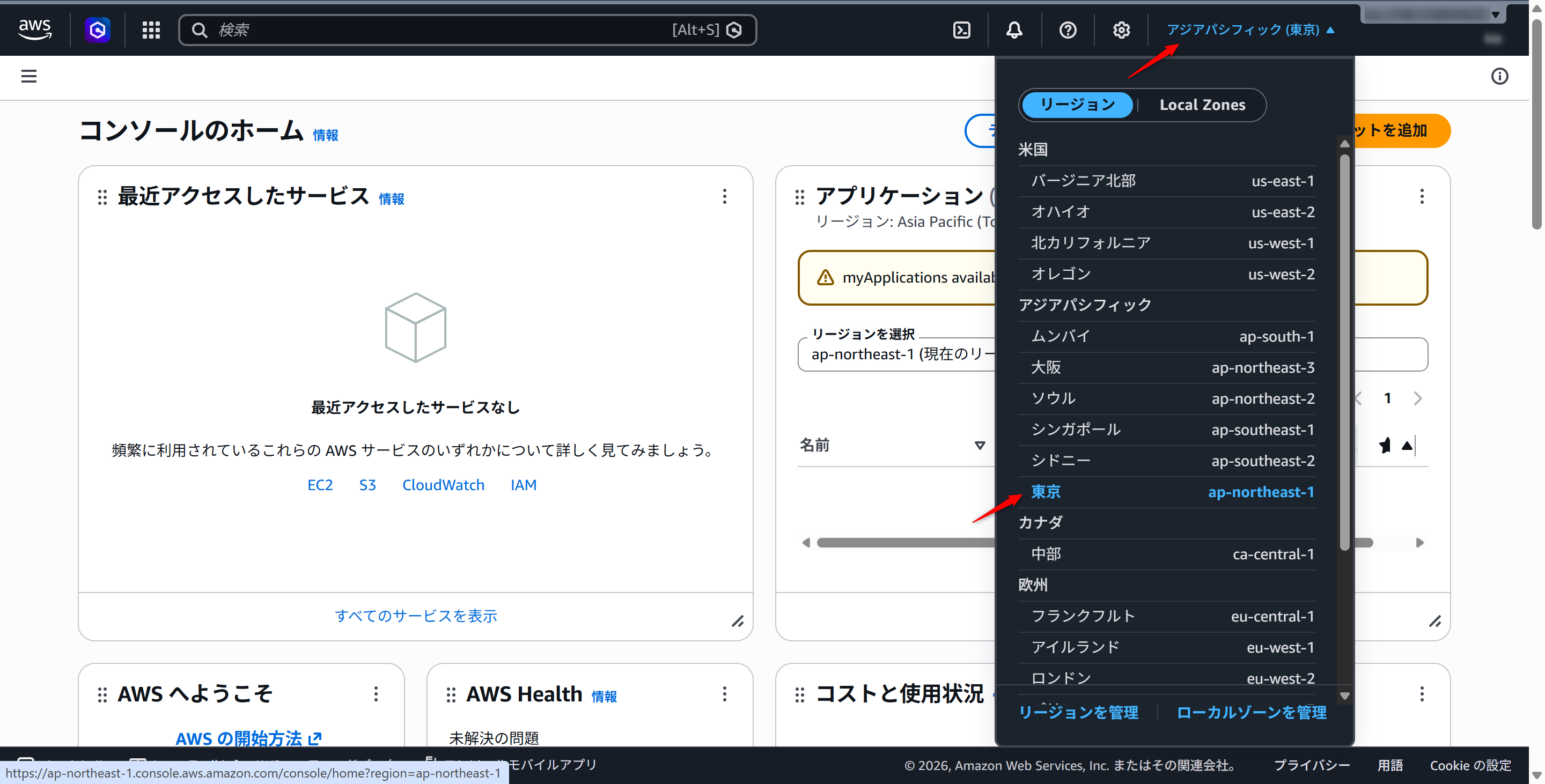Choose シンガポール ap-southeast-1 region
Viewport: 1545px width, 784px height.
coord(1167,430)
